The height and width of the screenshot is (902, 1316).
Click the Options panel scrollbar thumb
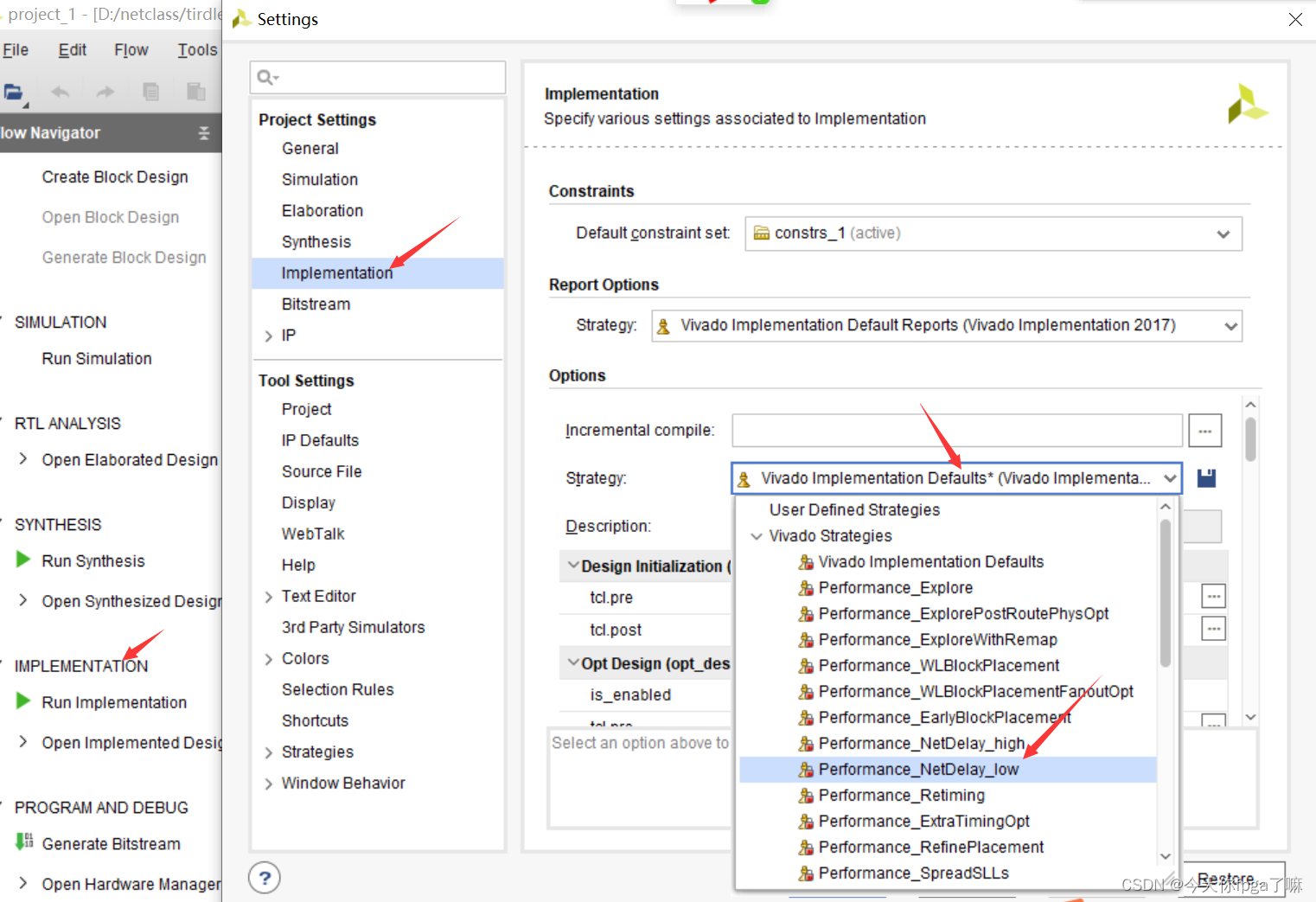click(1250, 439)
